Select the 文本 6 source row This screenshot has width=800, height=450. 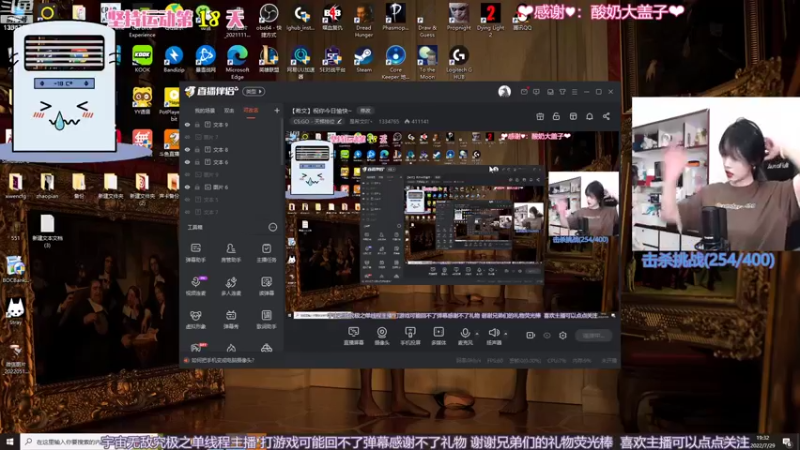[x=231, y=162]
